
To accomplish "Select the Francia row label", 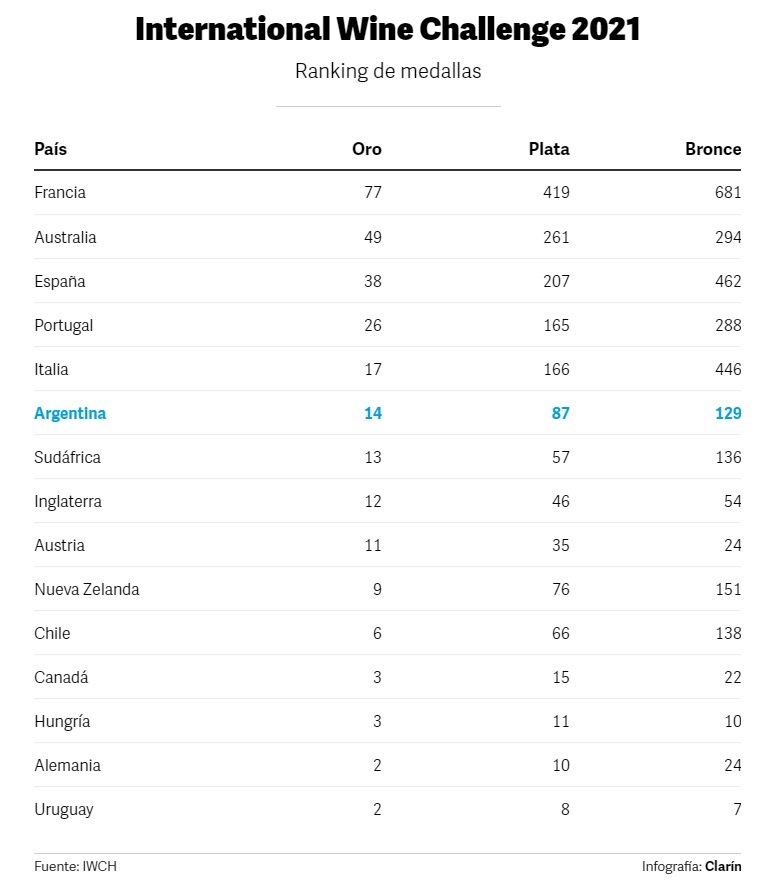I will pos(60,192).
